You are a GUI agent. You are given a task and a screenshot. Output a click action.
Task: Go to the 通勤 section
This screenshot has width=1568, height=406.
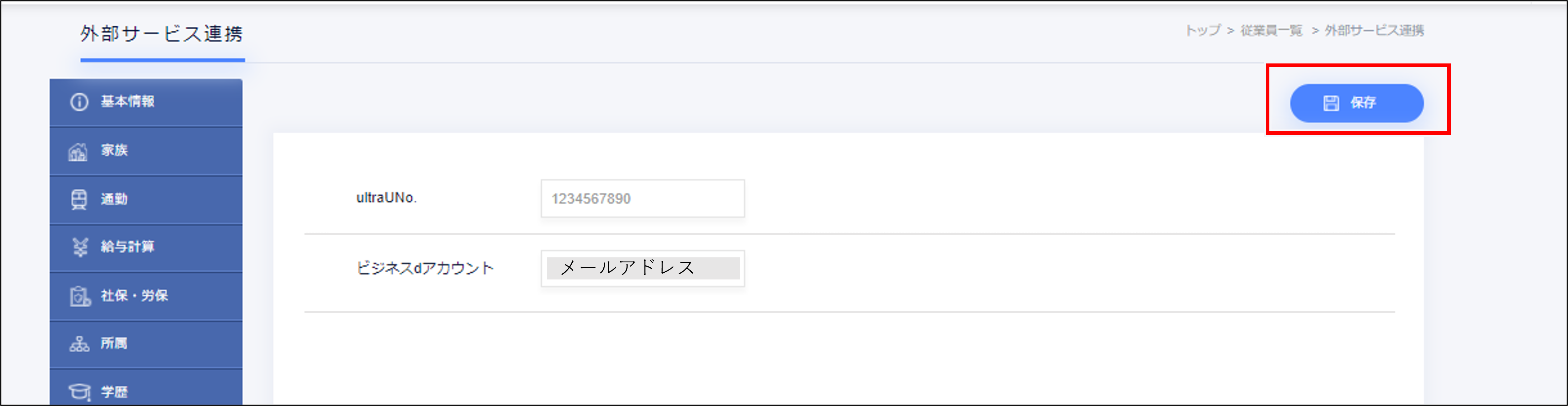[x=114, y=199]
